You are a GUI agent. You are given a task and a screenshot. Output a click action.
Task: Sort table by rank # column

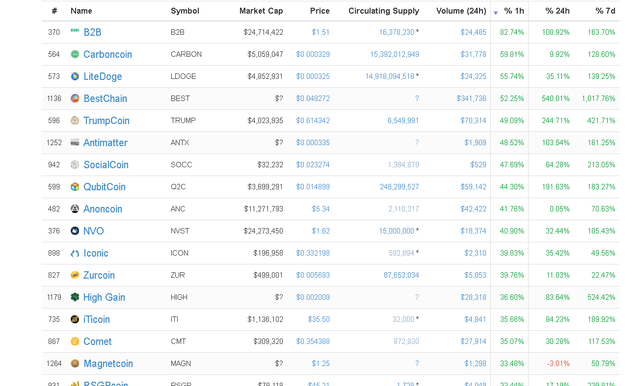click(54, 11)
